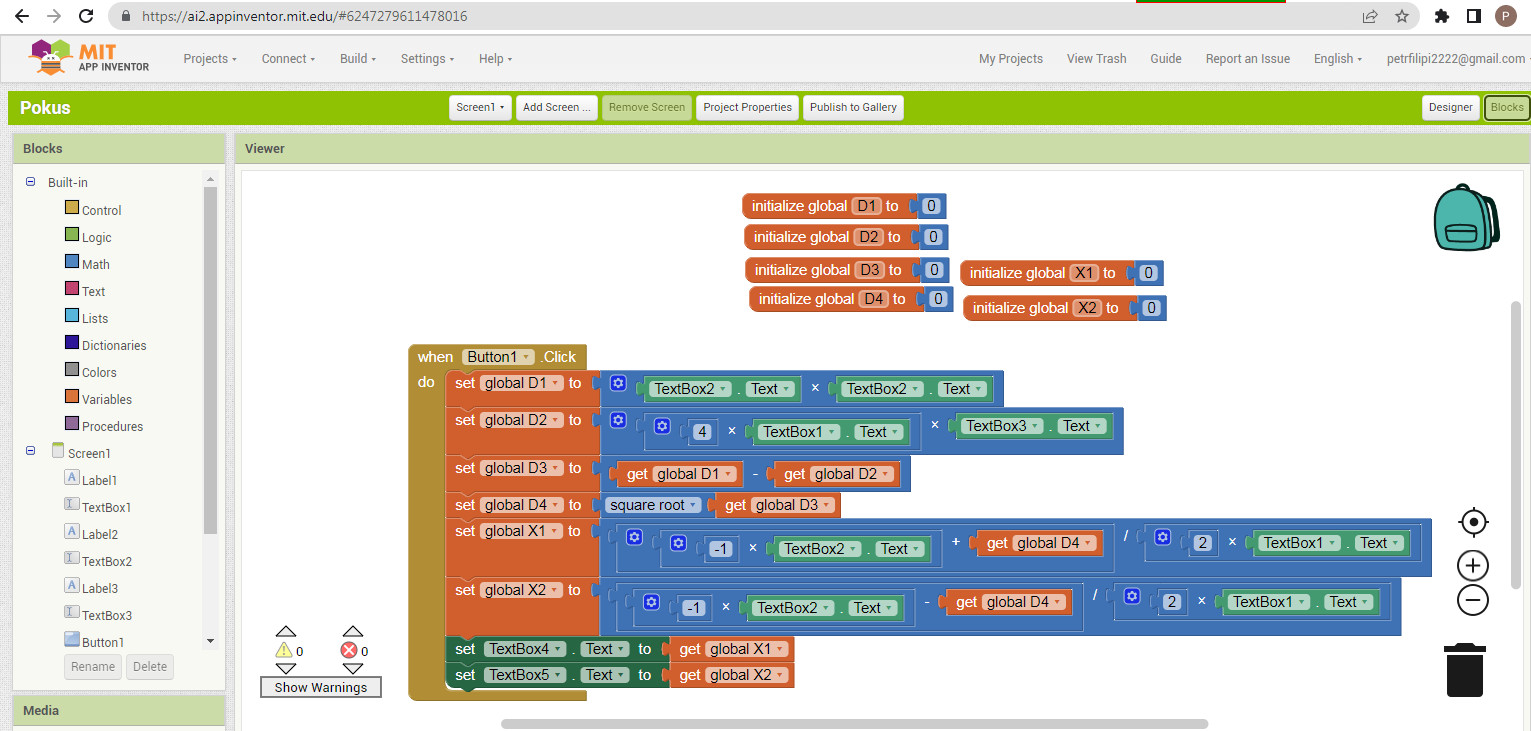
Task: Click the yellow warning triangle icon
Action: pyautogui.click(x=283, y=651)
